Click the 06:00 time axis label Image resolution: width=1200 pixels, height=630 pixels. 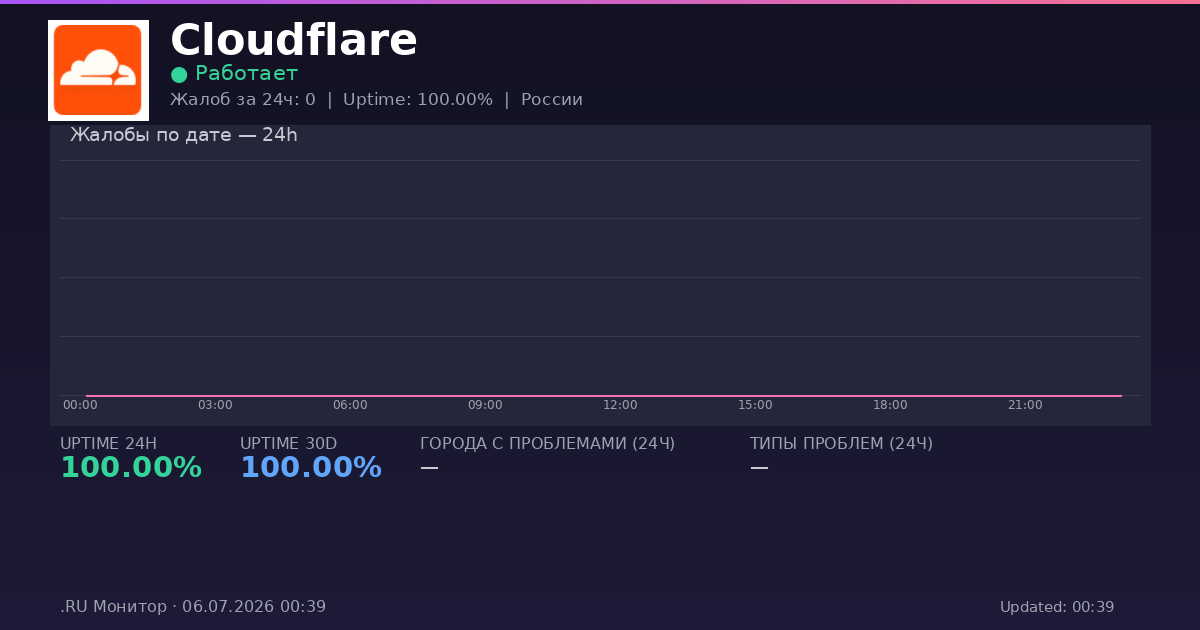point(350,405)
